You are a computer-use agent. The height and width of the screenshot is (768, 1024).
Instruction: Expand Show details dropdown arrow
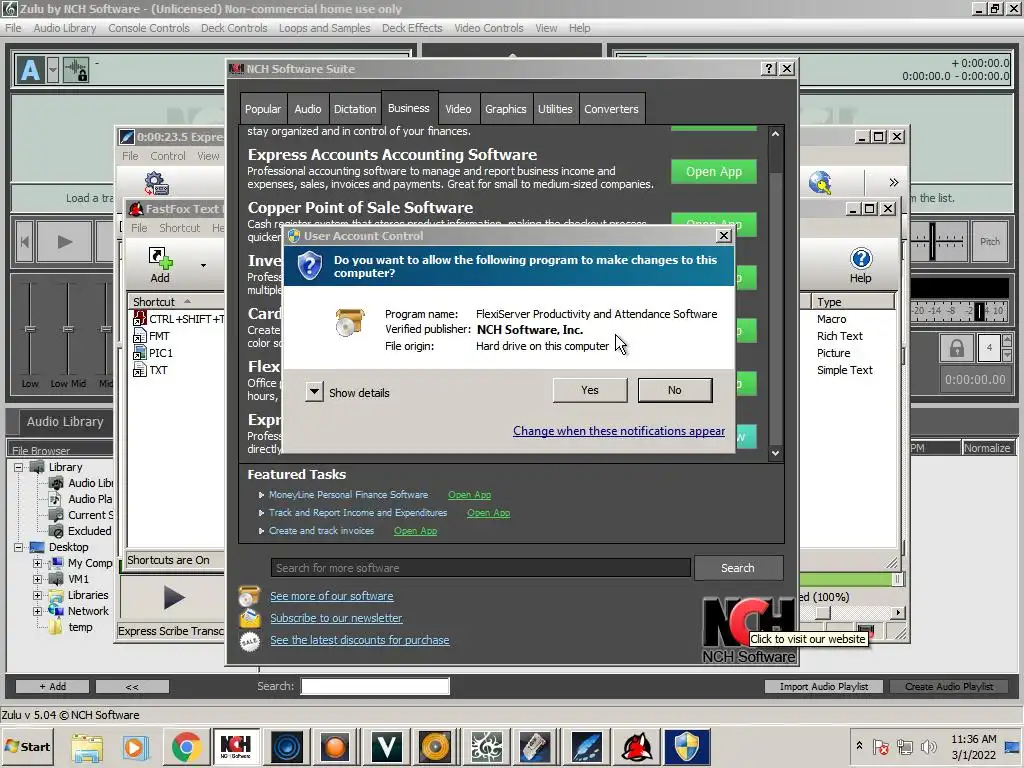point(314,392)
